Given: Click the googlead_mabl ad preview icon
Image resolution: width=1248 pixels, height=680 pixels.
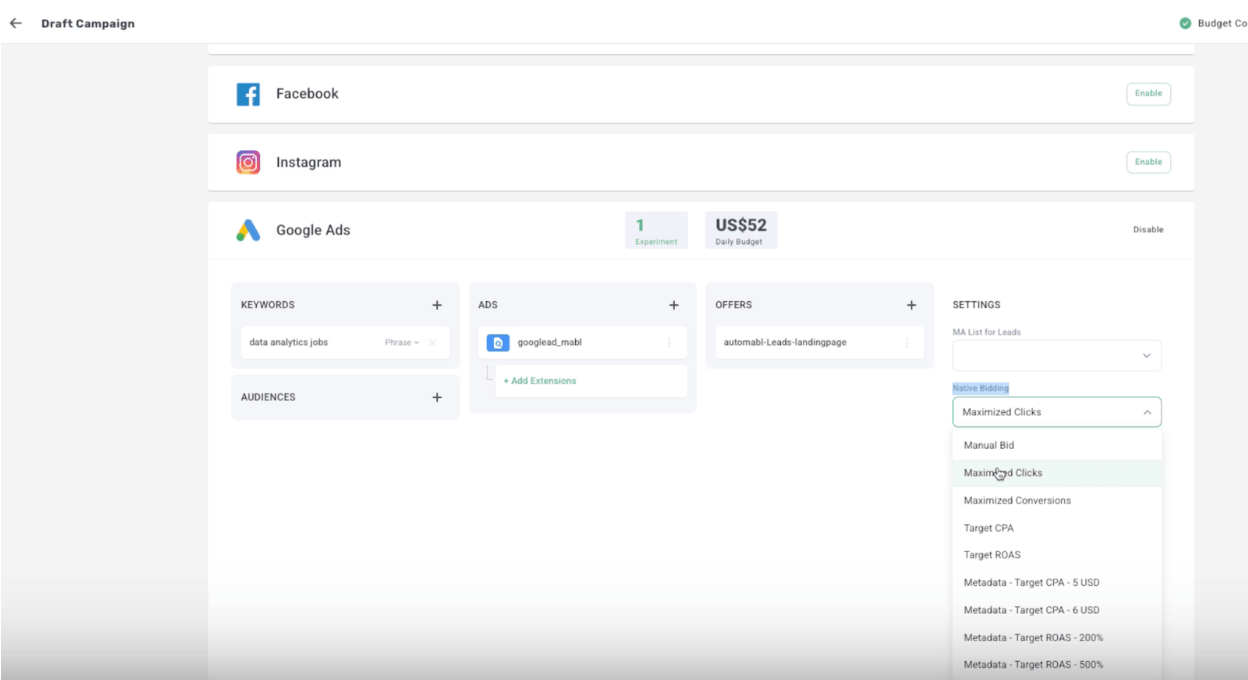Looking at the screenshot, I should click(x=498, y=344).
